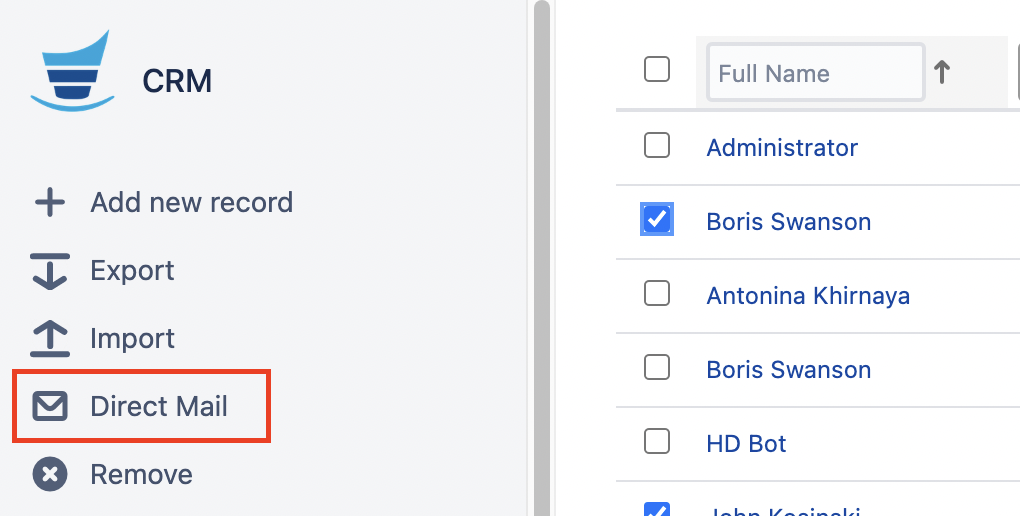Click the Remove circled-X icon

click(50, 474)
